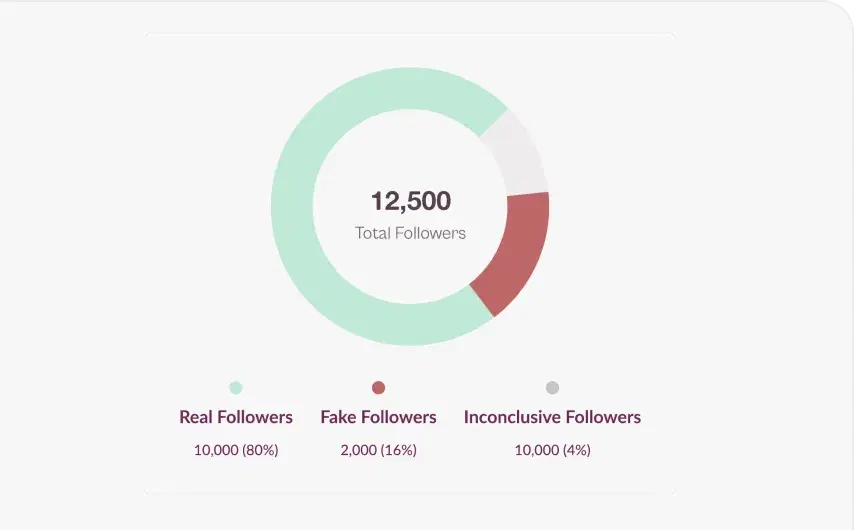
Task: Click the percentage (16%) under Fake Followers
Action: [398, 450]
